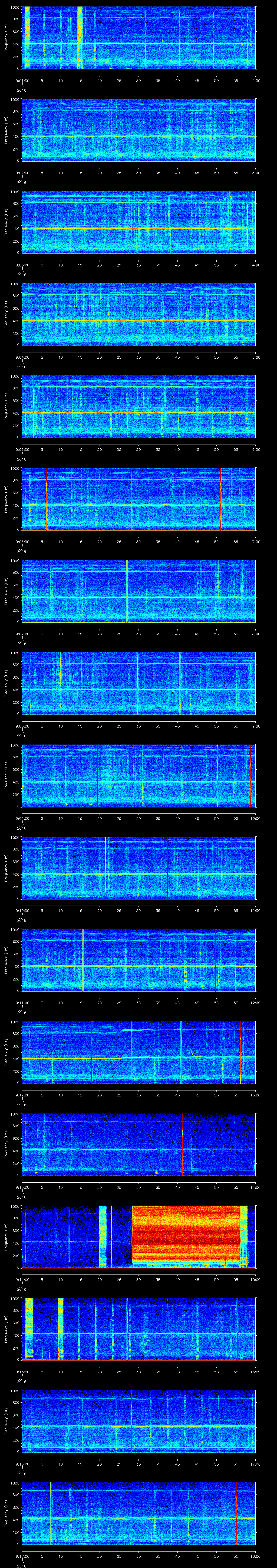Click red line near 41 s in 9:13:00 panel
The height and width of the screenshot is (1568, 277).
(183, 1145)
